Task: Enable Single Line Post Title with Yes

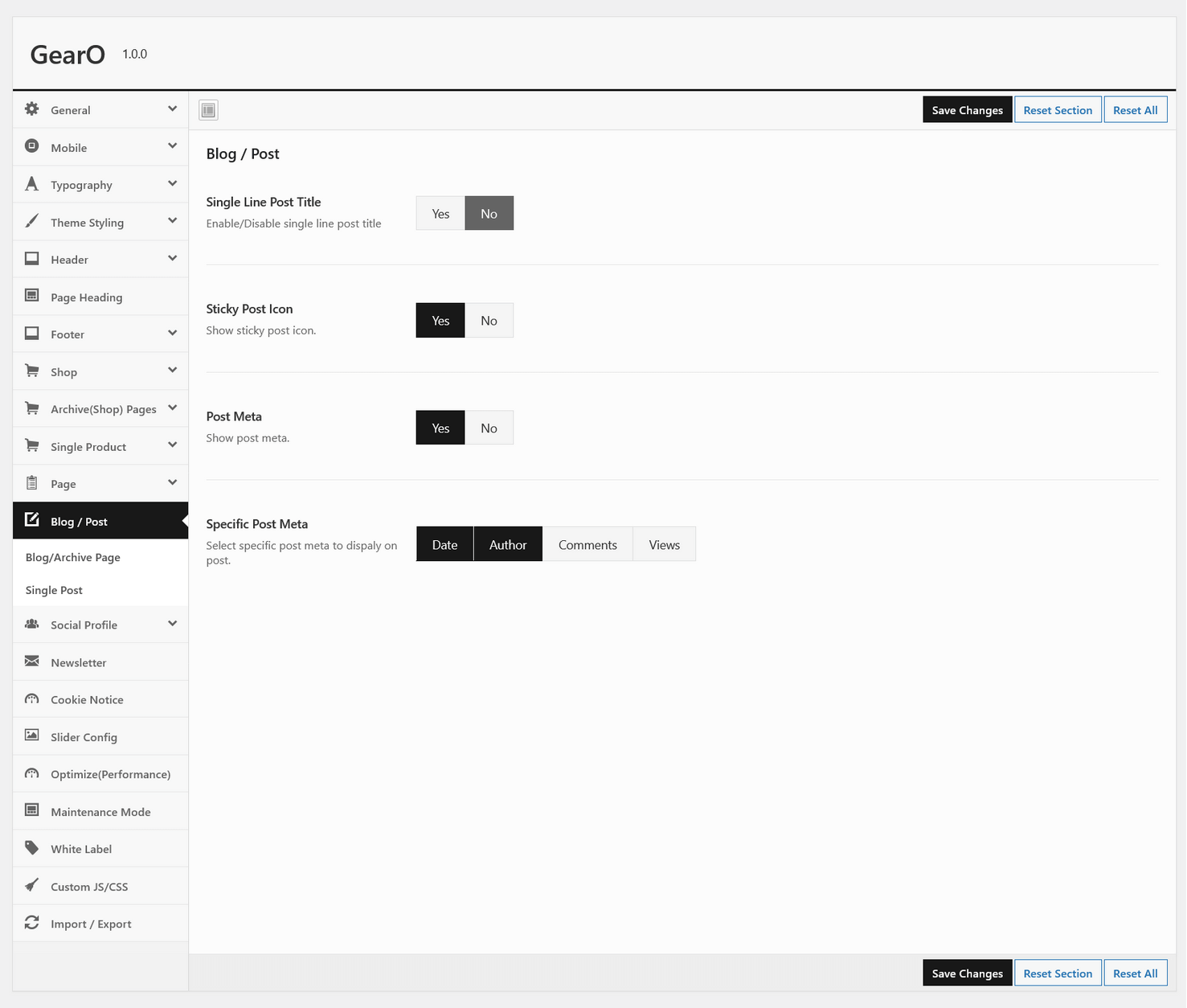Action: click(x=440, y=214)
